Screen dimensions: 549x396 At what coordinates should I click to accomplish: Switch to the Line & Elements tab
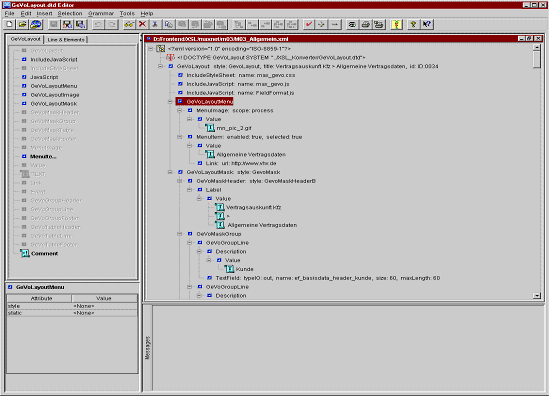[66, 40]
